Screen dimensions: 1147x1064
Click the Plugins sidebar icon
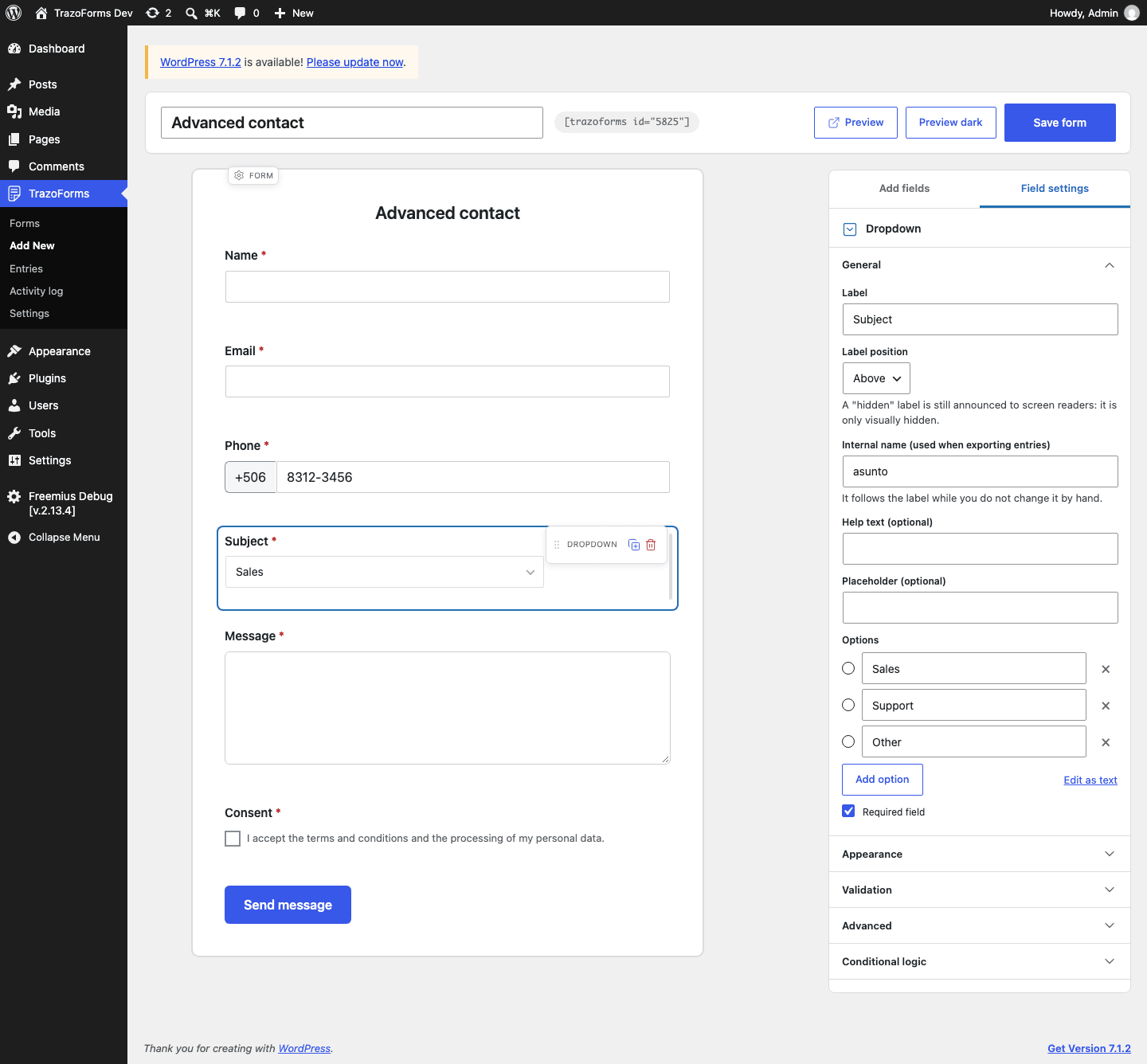[14, 378]
